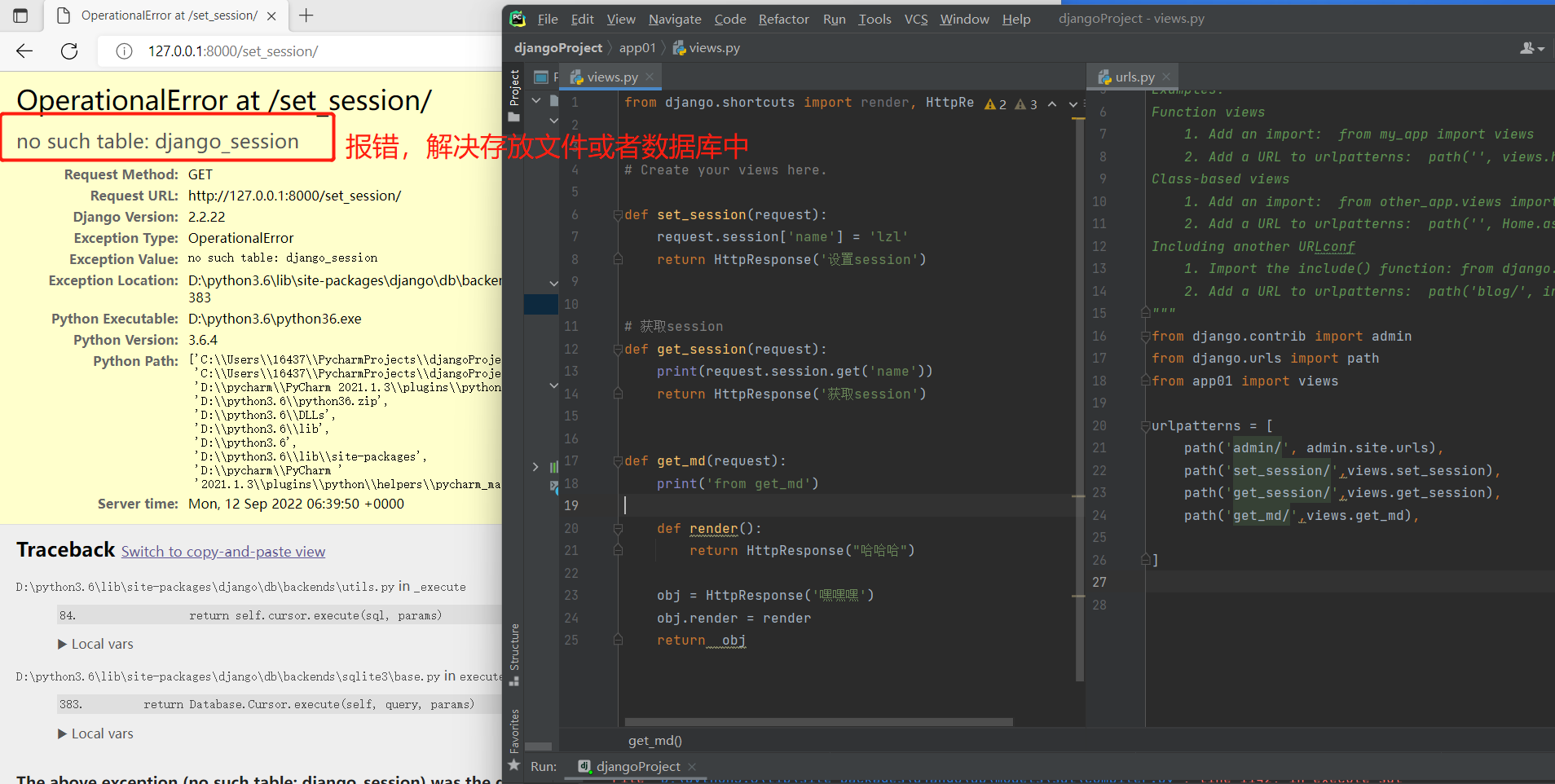The image size is (1555, 784).
Task: Click the Favorites star icon
Action: coord(514,765)
